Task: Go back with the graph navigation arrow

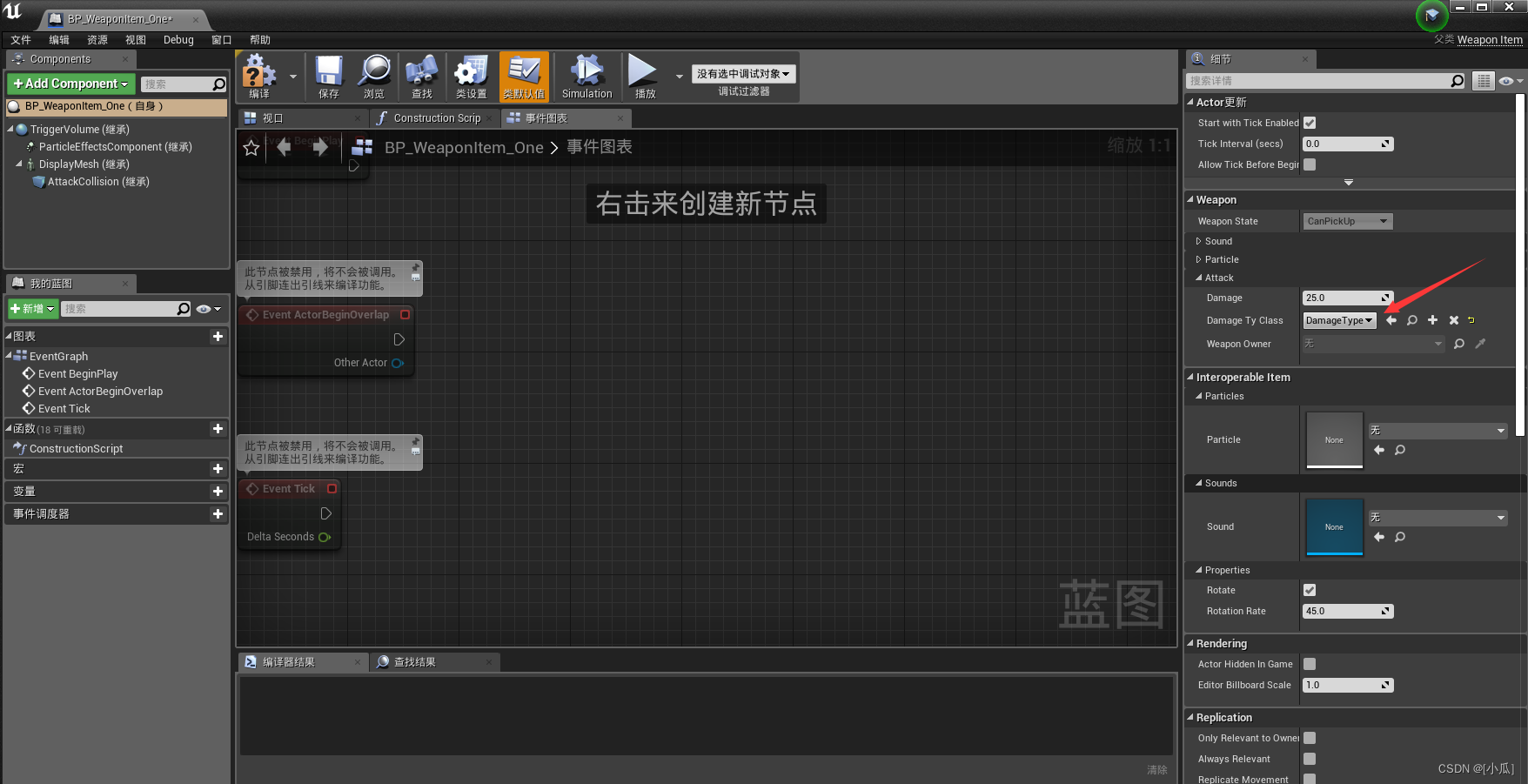Action: click(x=284, y=147)
